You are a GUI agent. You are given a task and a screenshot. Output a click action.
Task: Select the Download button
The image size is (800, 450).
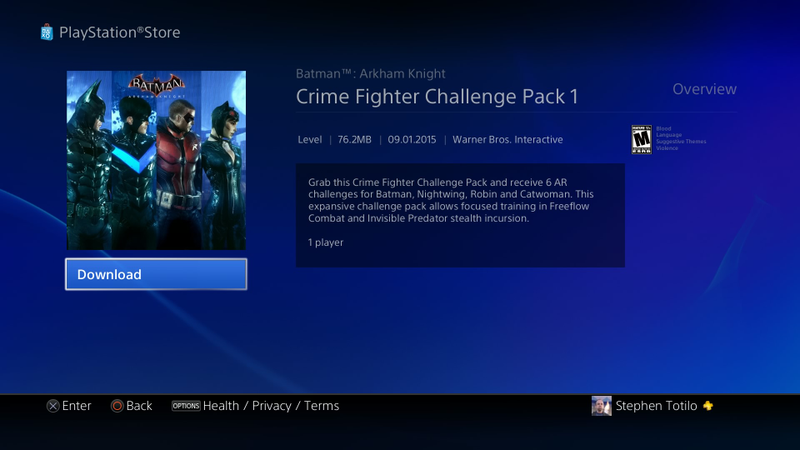(x=156, y=274)
